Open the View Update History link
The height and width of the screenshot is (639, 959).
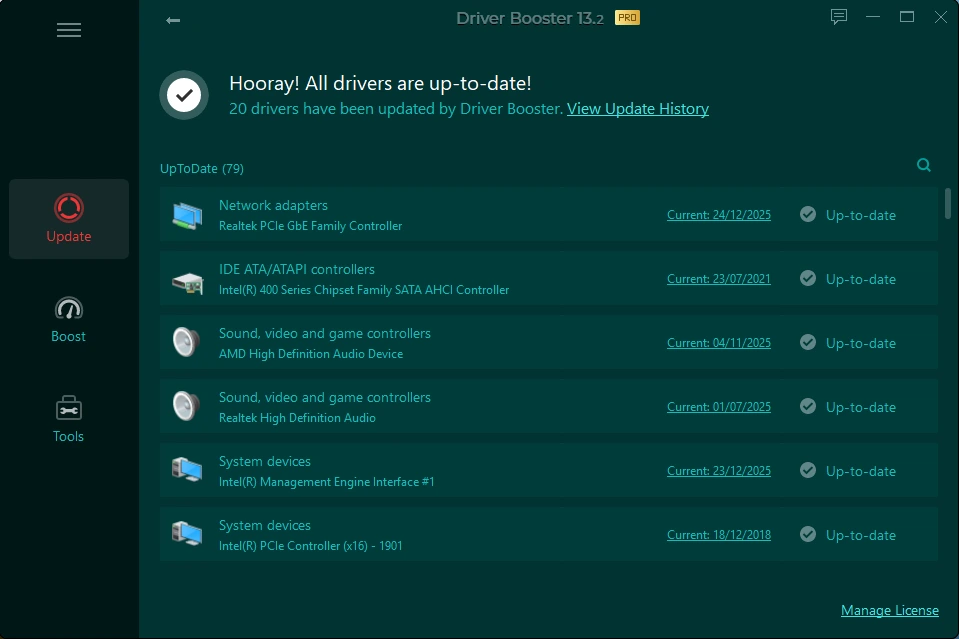pyautogui.click(x=637, y=109)
